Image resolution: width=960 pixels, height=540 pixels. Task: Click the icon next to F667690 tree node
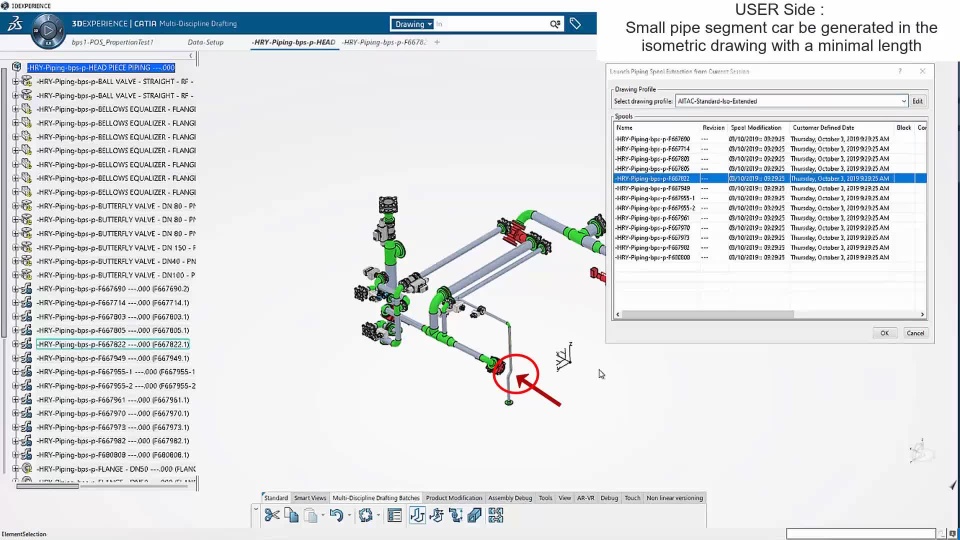click(26, 289)
